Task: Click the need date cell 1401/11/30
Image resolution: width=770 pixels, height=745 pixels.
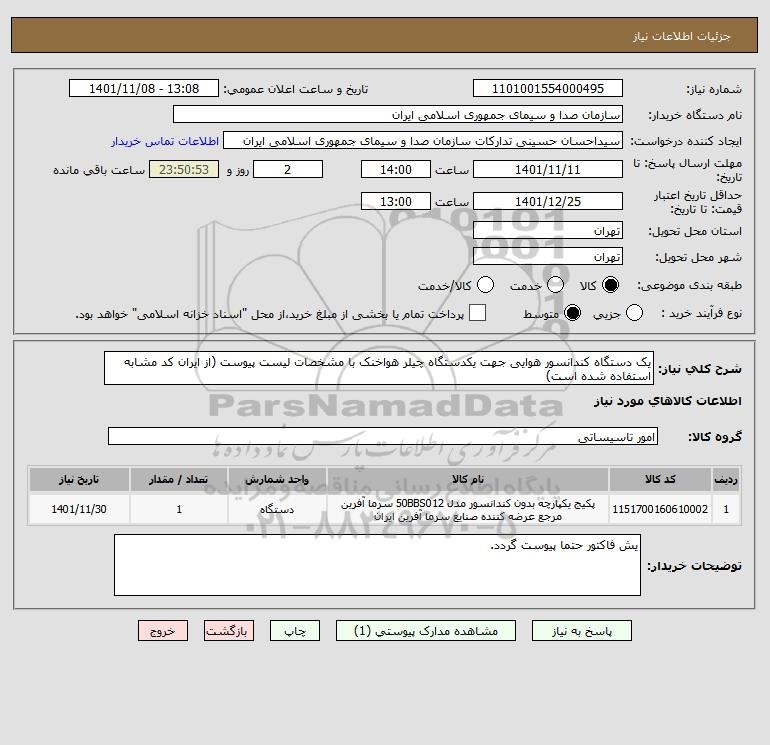Action: coord(79,509)
